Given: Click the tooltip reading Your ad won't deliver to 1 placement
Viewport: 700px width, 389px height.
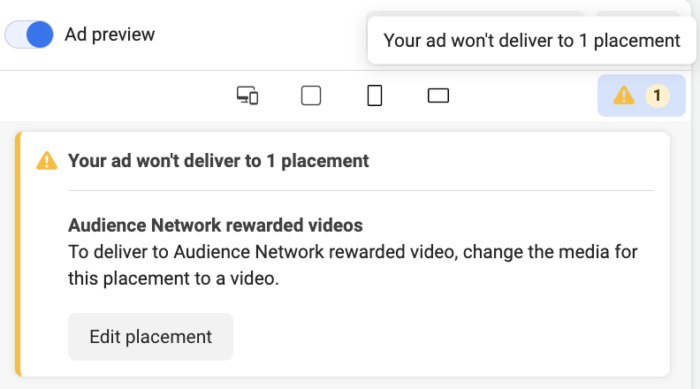Looking at the screenshot, I should pyautogui.click(x=532, y=41).
